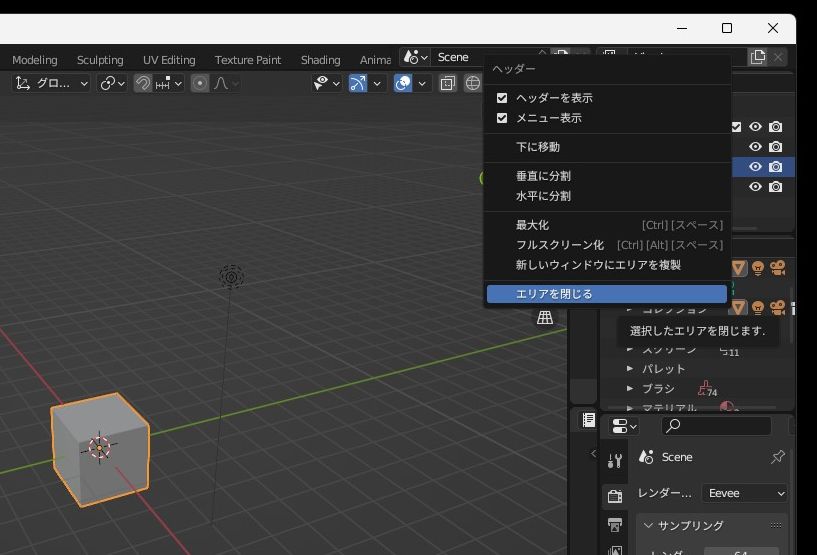Open the Output properties printer icon
This screenshot has height=555, width=817.
pos(615,525)
